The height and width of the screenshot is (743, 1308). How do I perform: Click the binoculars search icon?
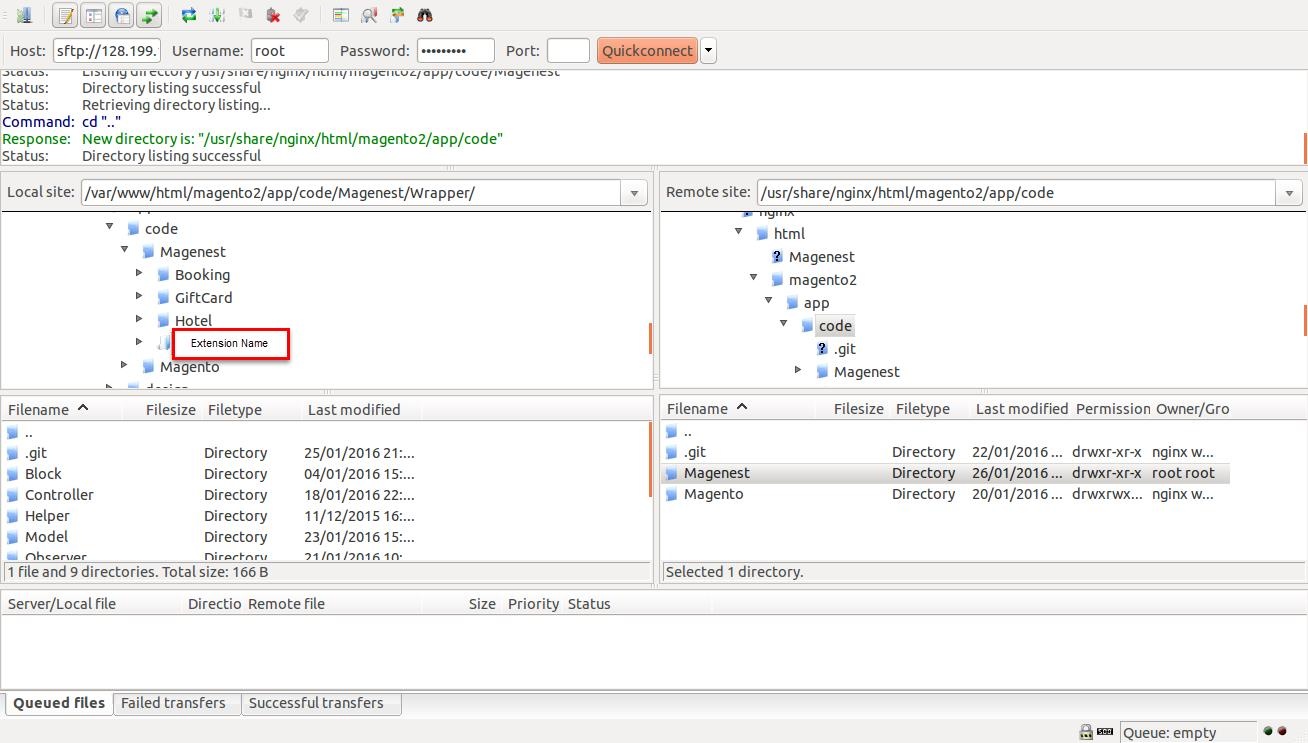(x=425, y=15)
